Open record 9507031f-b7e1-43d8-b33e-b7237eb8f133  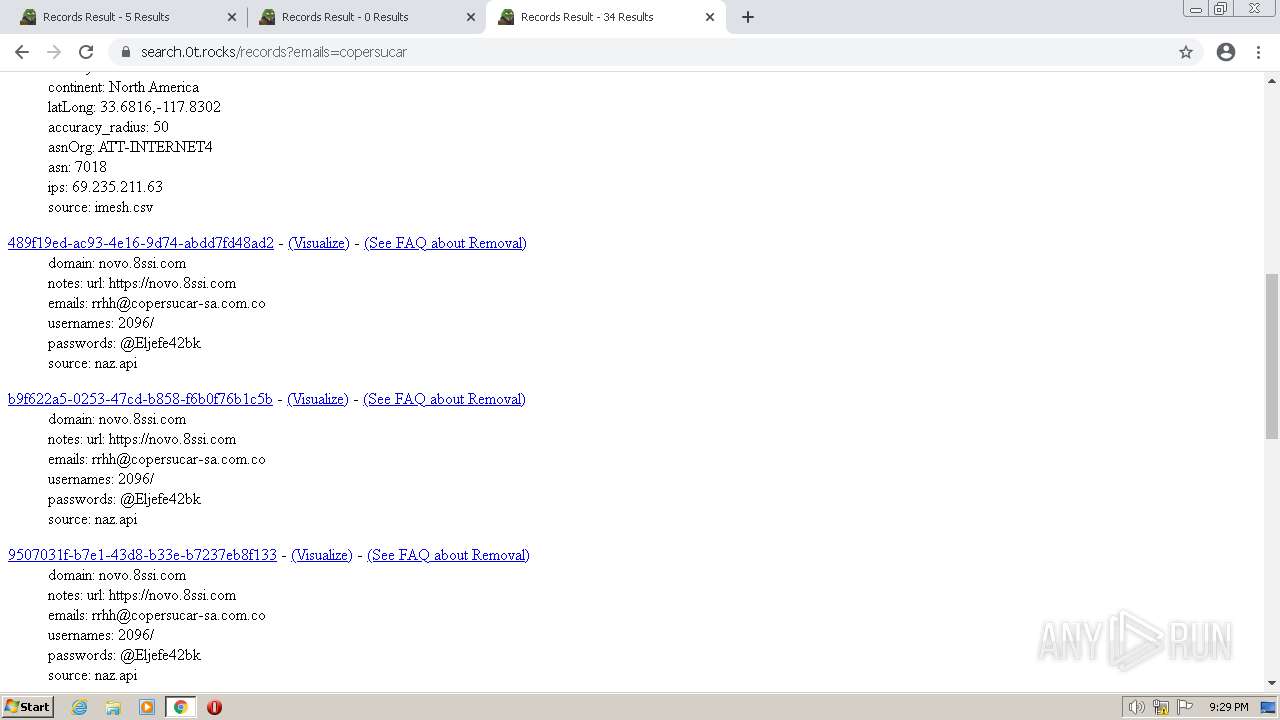click(x=142, y=555)
